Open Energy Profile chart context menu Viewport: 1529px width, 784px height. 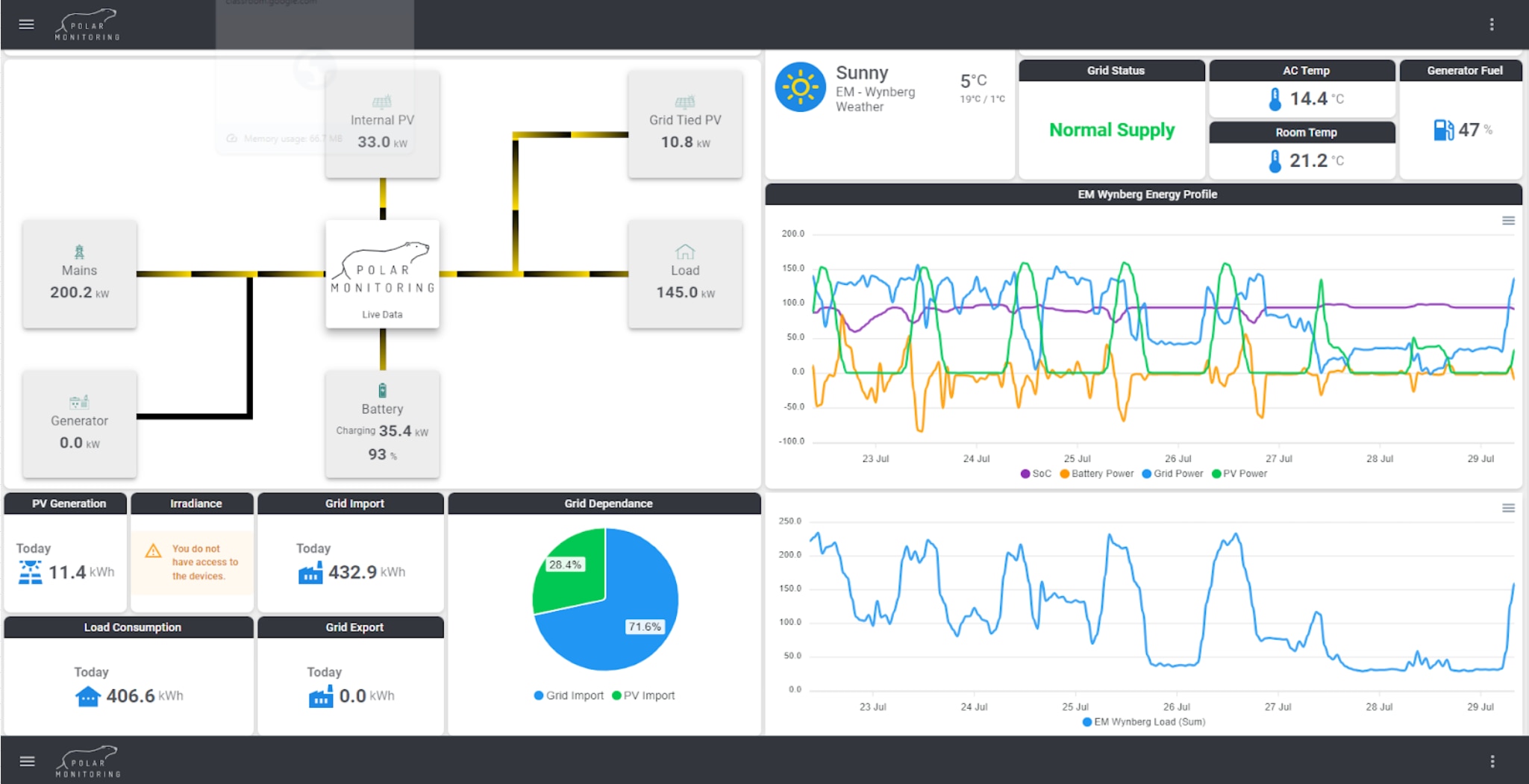click(x=1507, y=221)
